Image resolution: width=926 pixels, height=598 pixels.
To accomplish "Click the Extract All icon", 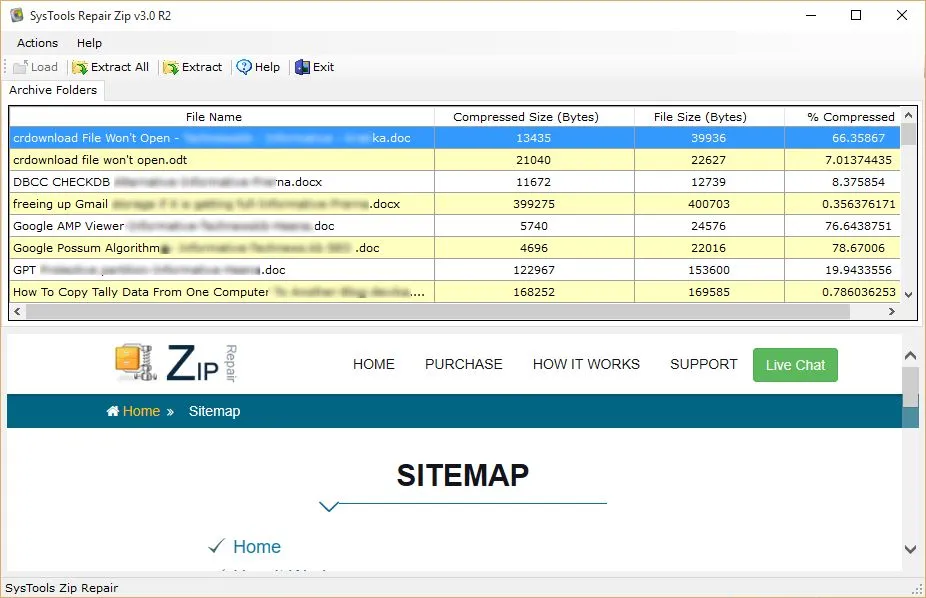I will click(80, 67).
